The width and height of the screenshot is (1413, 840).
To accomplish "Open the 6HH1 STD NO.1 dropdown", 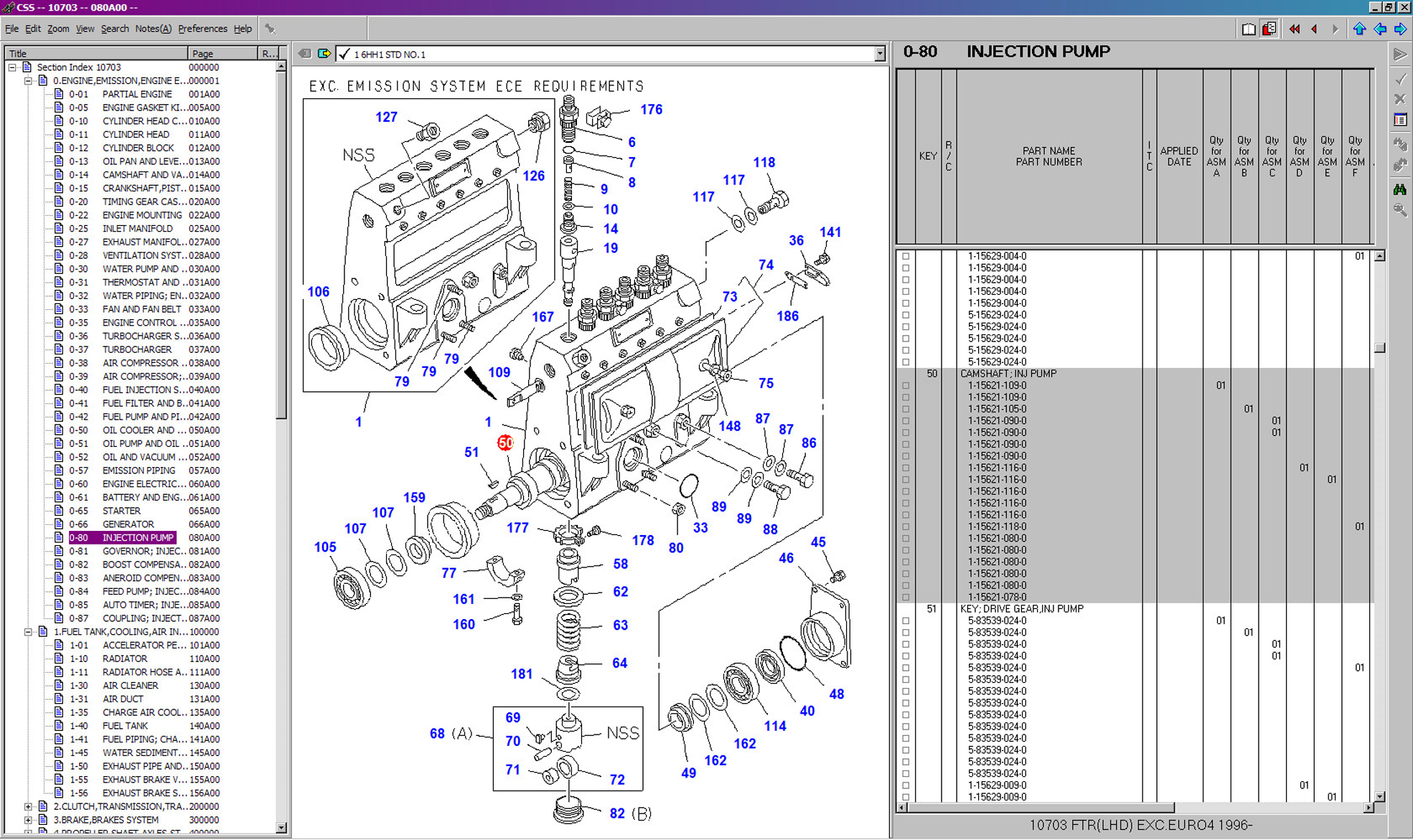I will (879, 55).
